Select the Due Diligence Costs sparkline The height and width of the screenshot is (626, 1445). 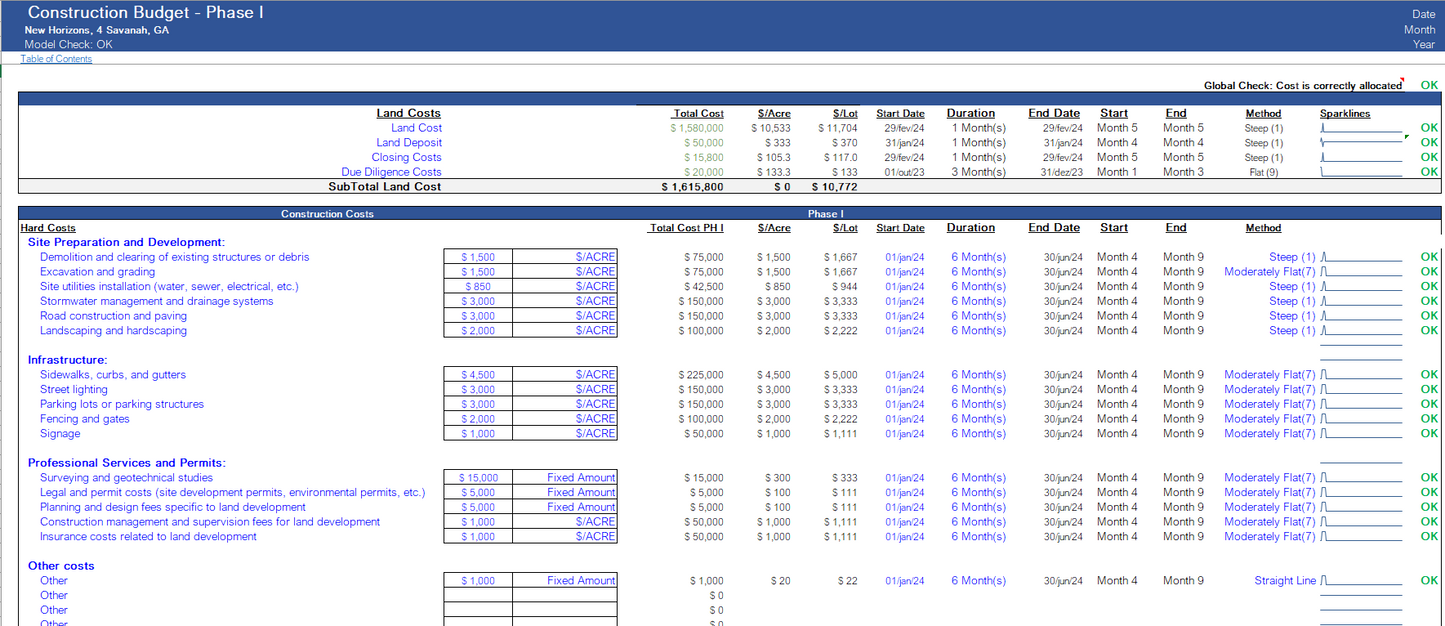tap(1361, 172)
